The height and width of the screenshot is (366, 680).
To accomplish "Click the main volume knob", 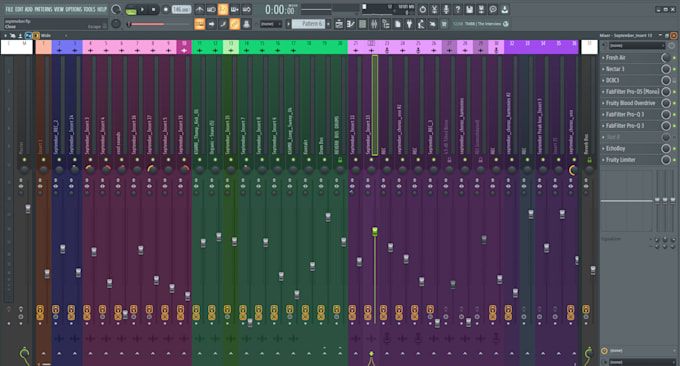I will (116, 9).
